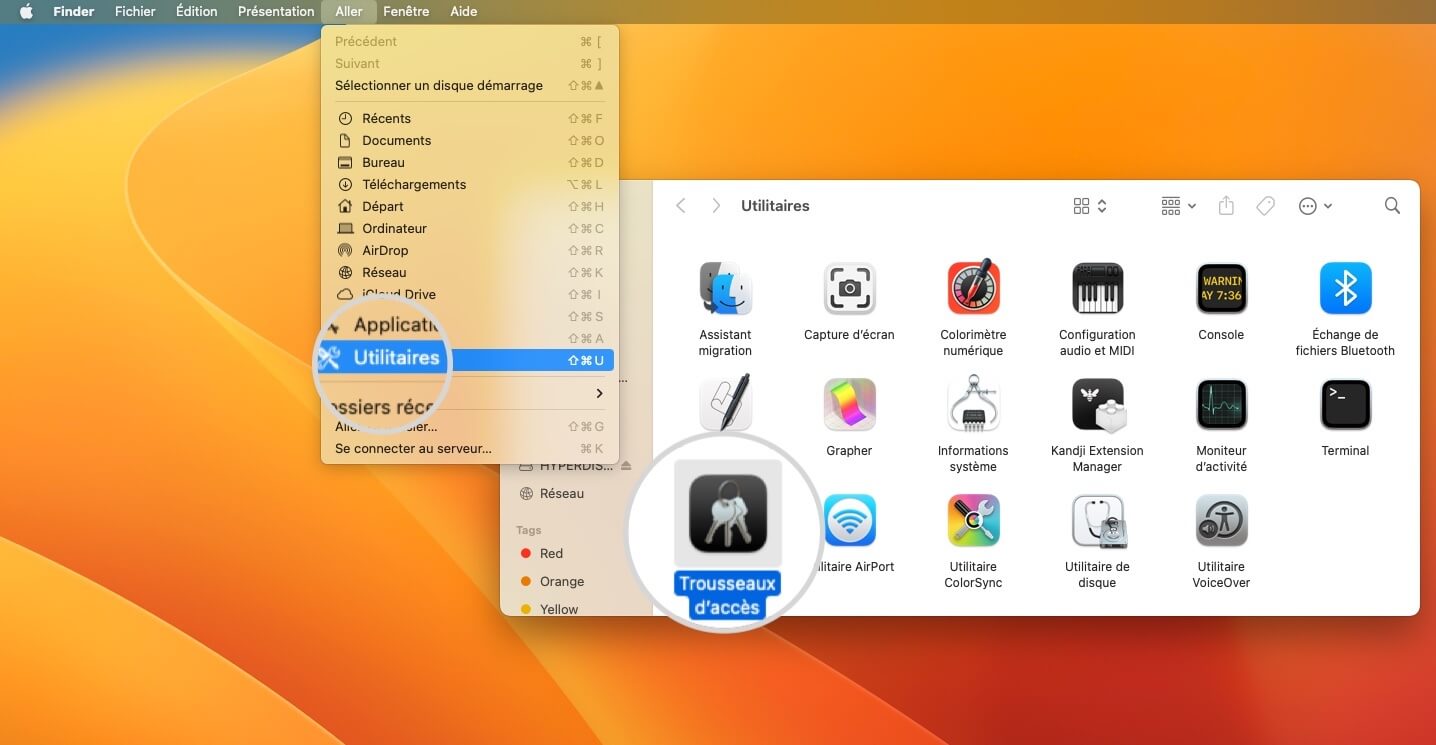The height and width of the screenshot is (745, 1436).
Task: Choose Sélectionner un disque démarrage
Action: [x=470, y=85]
